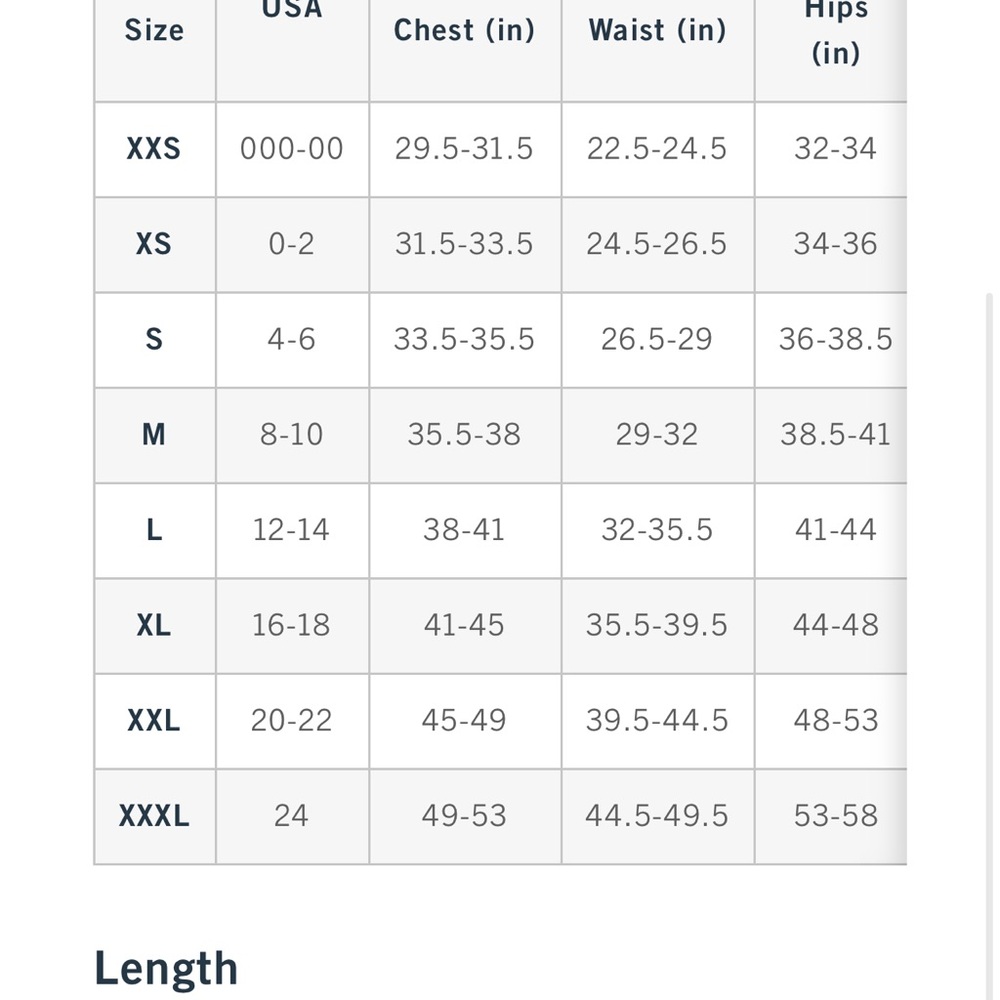Select the 26.5-29 waist measurement cell
Viewport: 1000px width, 1000px height.
click(658, 339)
